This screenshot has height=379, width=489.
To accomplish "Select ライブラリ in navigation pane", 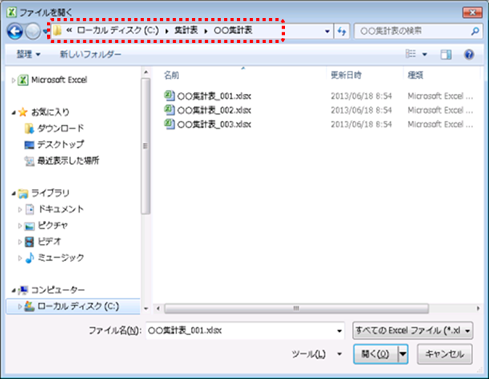I will pos(50,193).
